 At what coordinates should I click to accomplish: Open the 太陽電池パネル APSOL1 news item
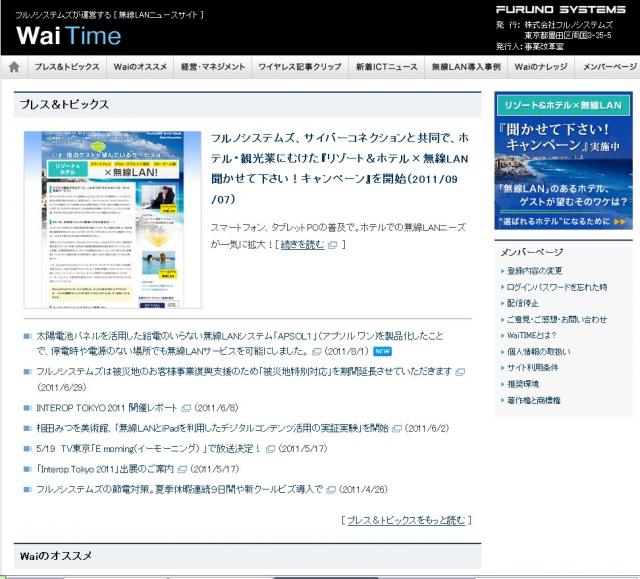240,343
